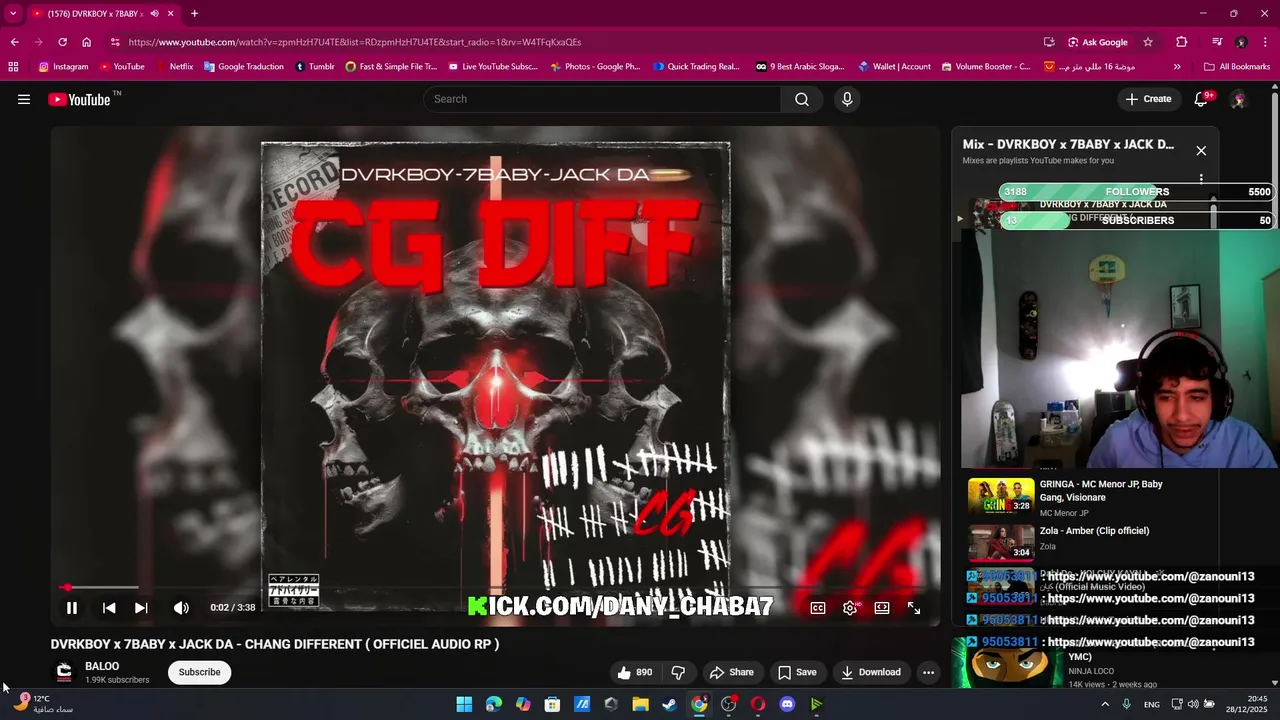Search with your voice microphone button
The height and width of the screenshot is (720, 1280).
847,99
